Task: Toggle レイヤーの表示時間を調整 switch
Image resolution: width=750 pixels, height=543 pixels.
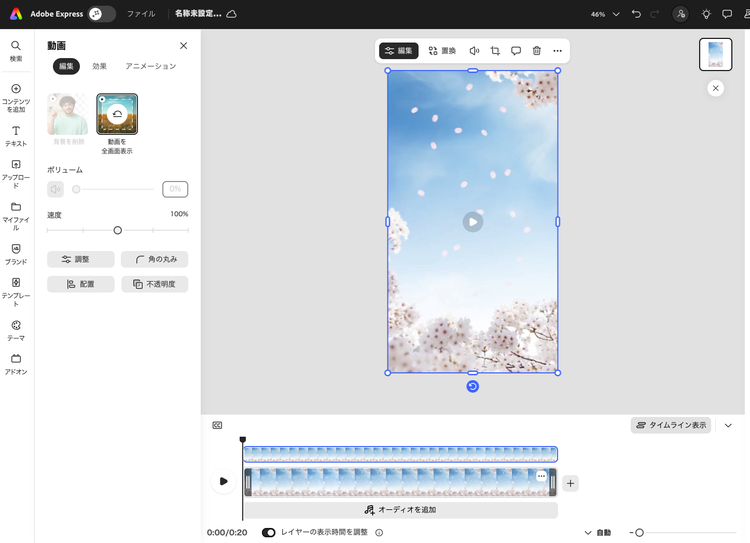Action: tap(269, 533)
